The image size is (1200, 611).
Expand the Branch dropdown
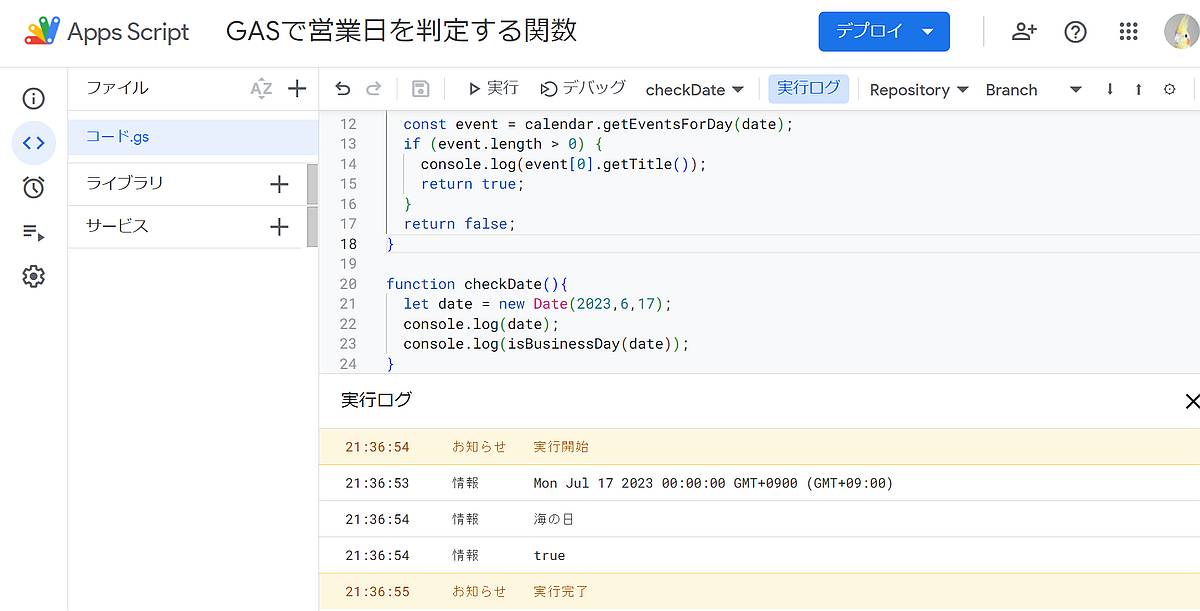coord(1075,89)
